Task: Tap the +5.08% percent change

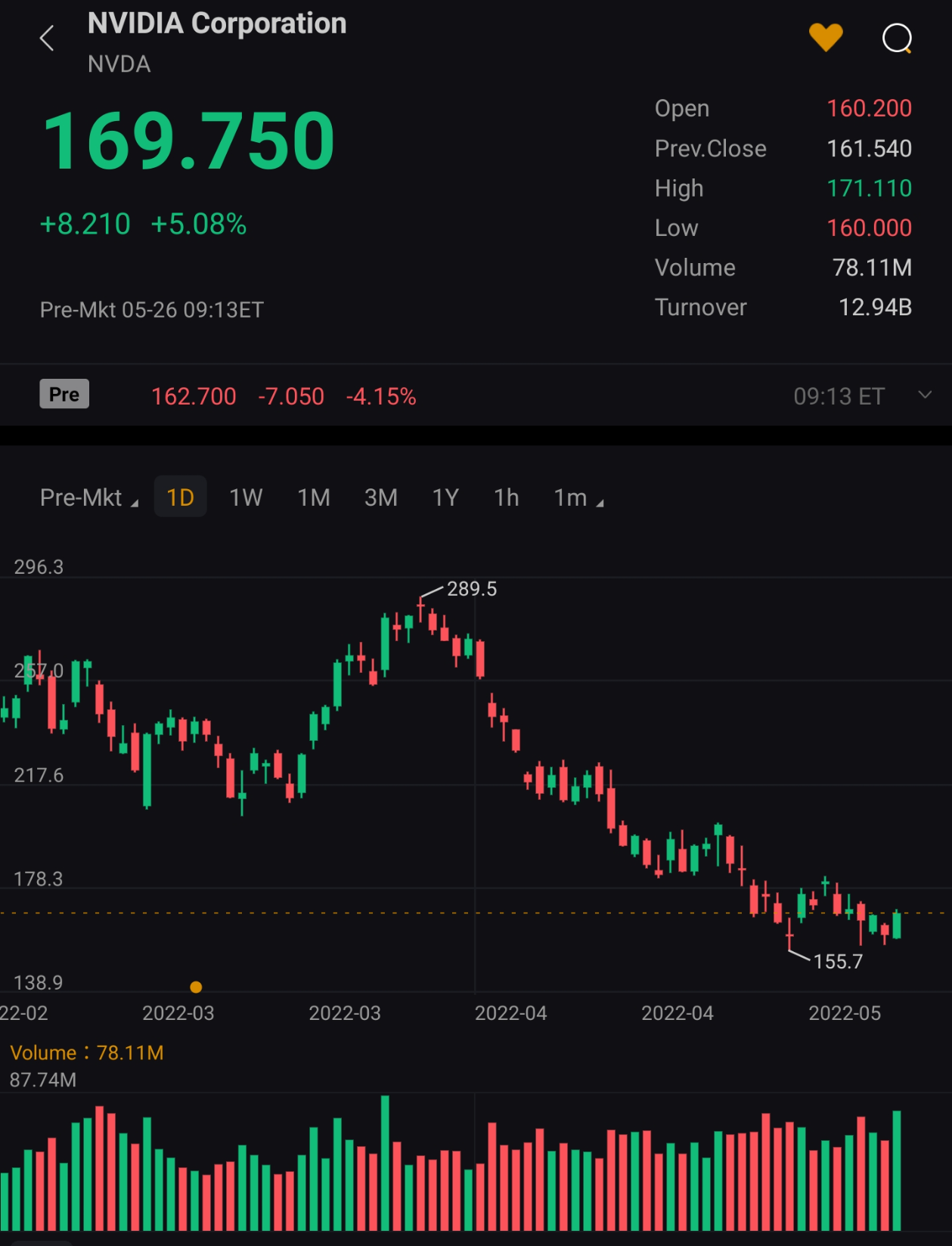Action: click(199, 225)
